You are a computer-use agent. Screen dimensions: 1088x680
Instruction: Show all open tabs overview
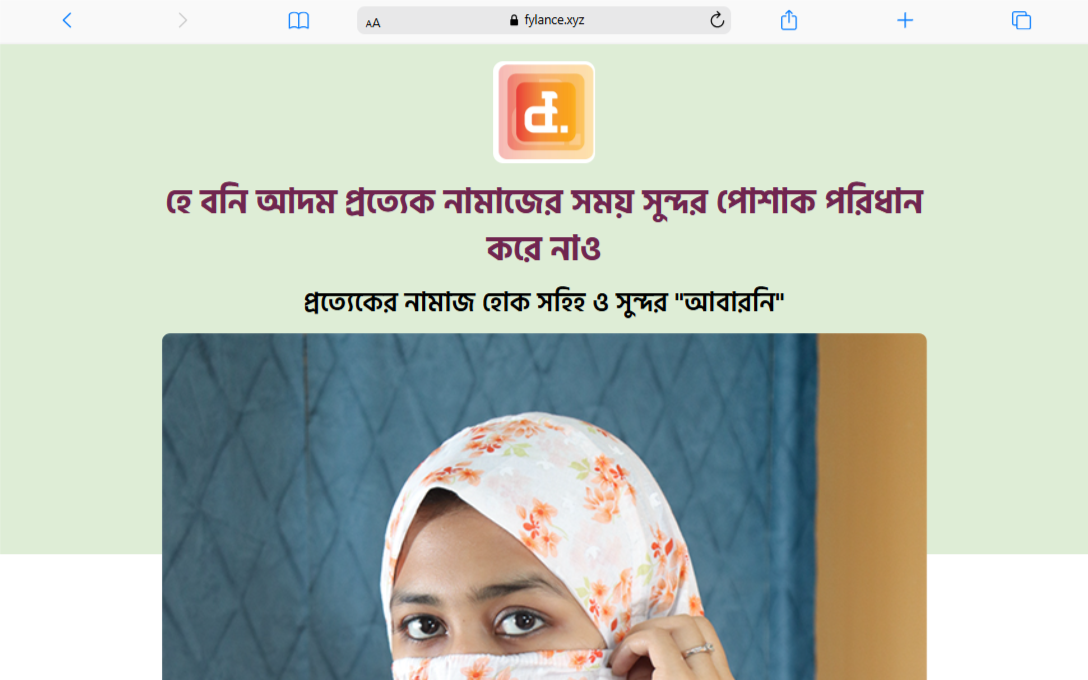coord(1021,20)
